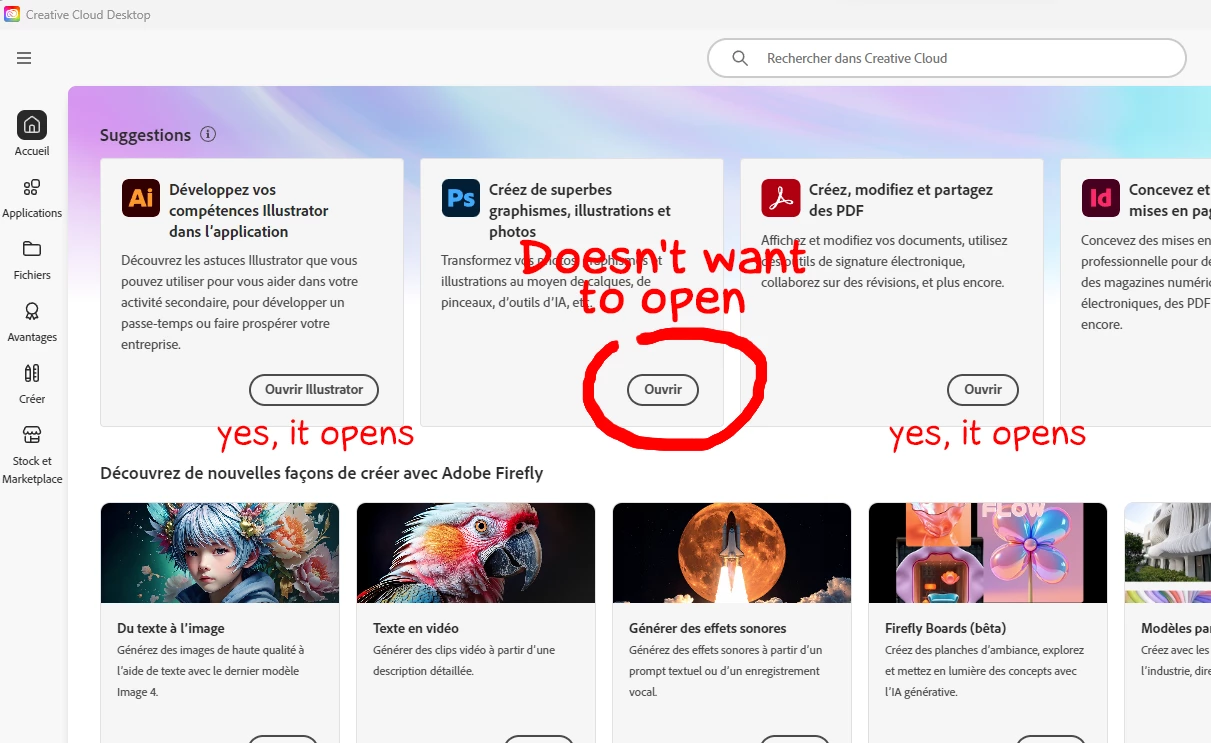Click Ouvrir on the Photoshop card
Image resolution: width=1211 pixels, height=743 pixels.
[x=663, y=389]
